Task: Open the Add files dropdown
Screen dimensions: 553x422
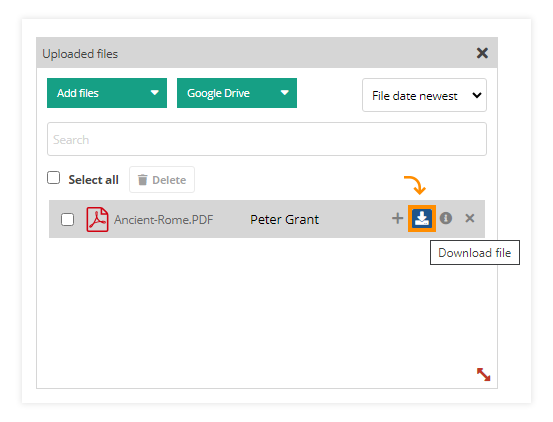Action: click(107, 93)
